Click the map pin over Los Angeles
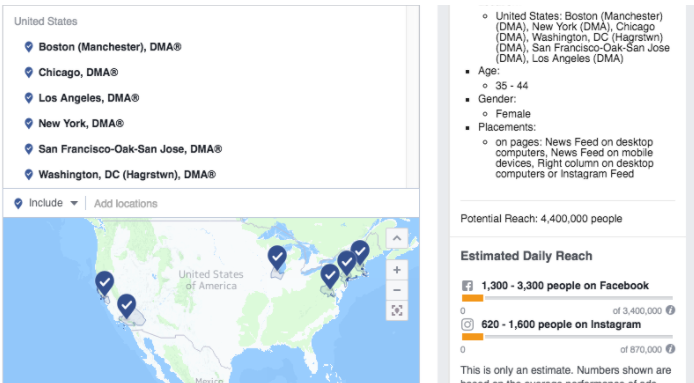This screenshot has height=383, width=694. click(127, 306)
